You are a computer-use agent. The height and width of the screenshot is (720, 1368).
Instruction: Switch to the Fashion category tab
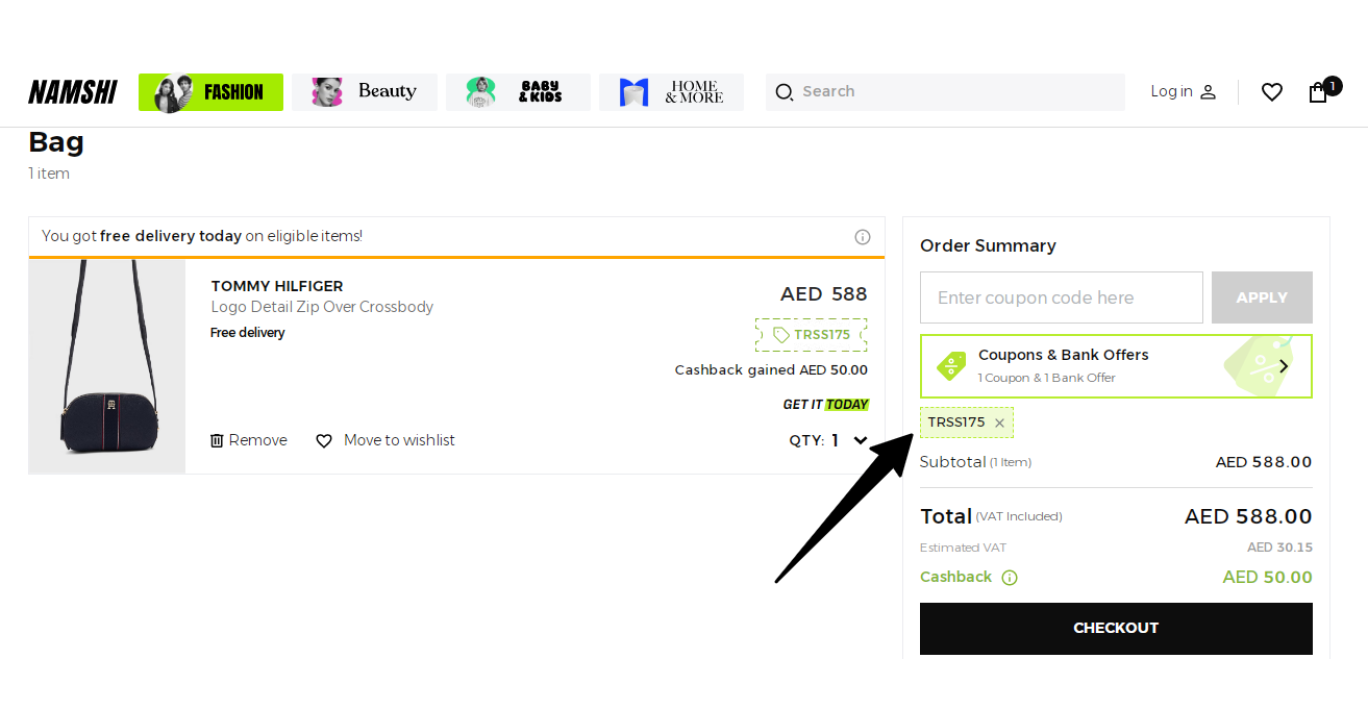click(210, 92)
